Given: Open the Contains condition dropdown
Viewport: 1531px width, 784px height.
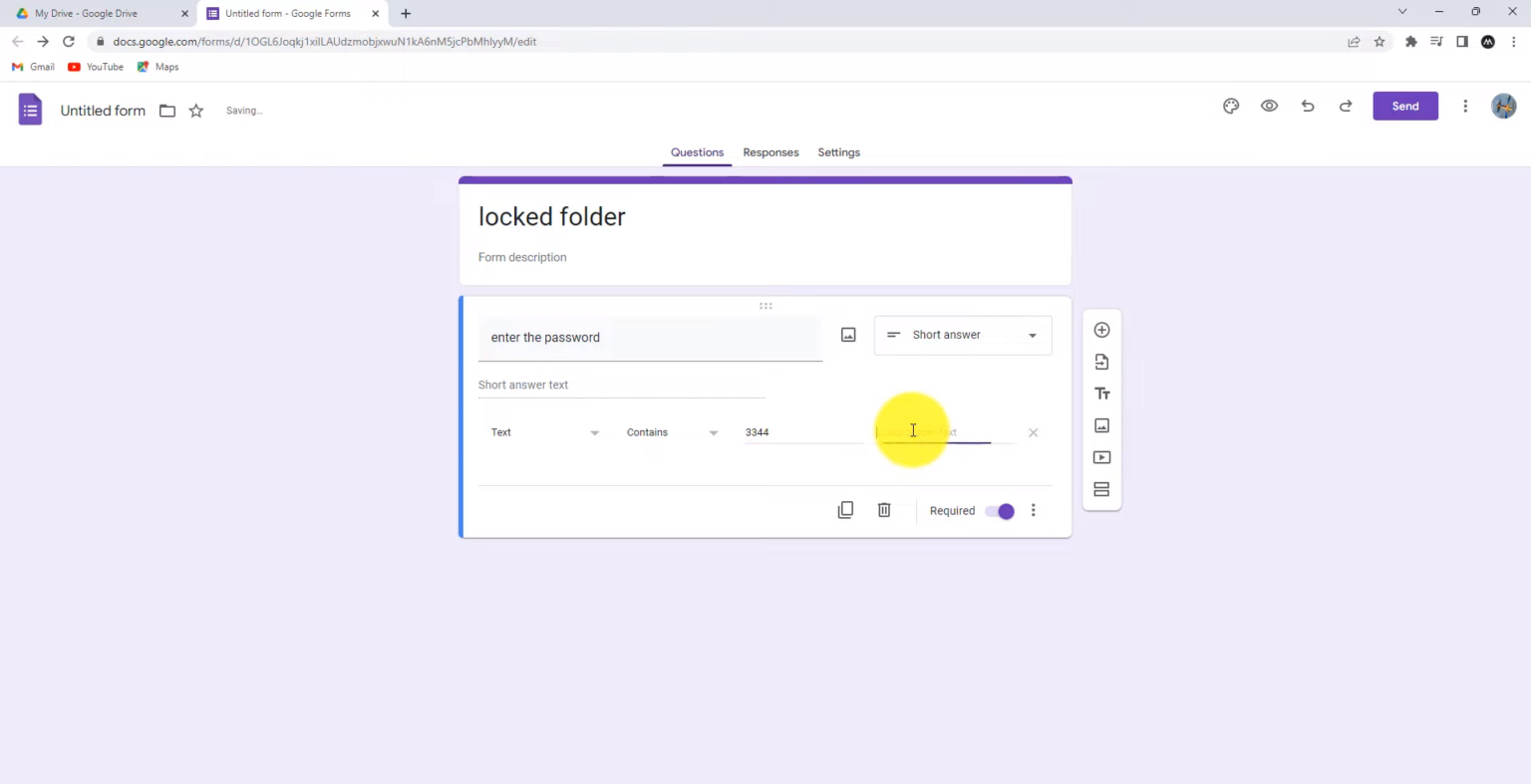Looking at the screenshot, I should [x=672, y=432].
